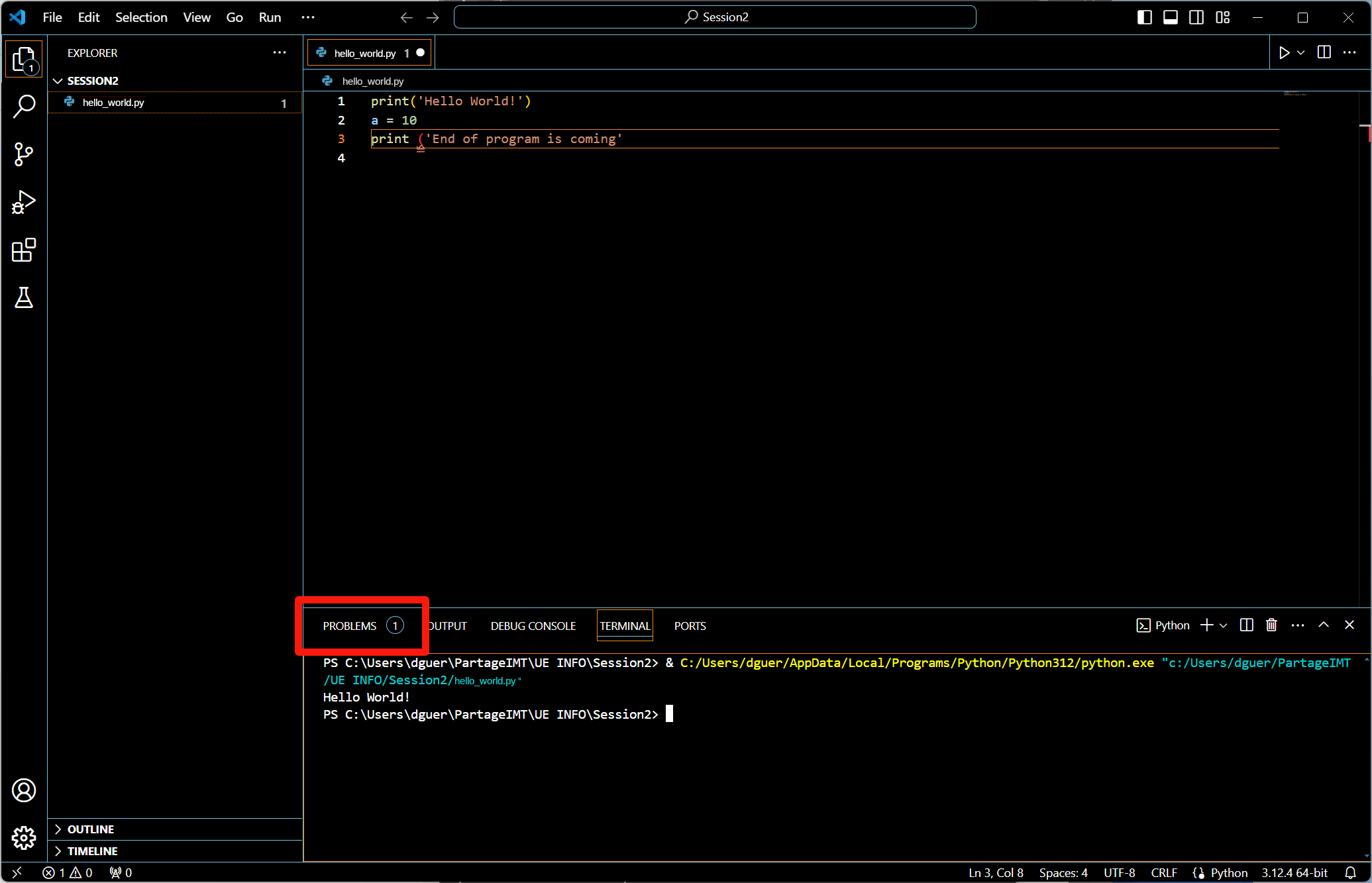Expand the OUTLINE section
Image resolution: width=1372 pixels, height=883 pixels.
(x=91, y=829)
